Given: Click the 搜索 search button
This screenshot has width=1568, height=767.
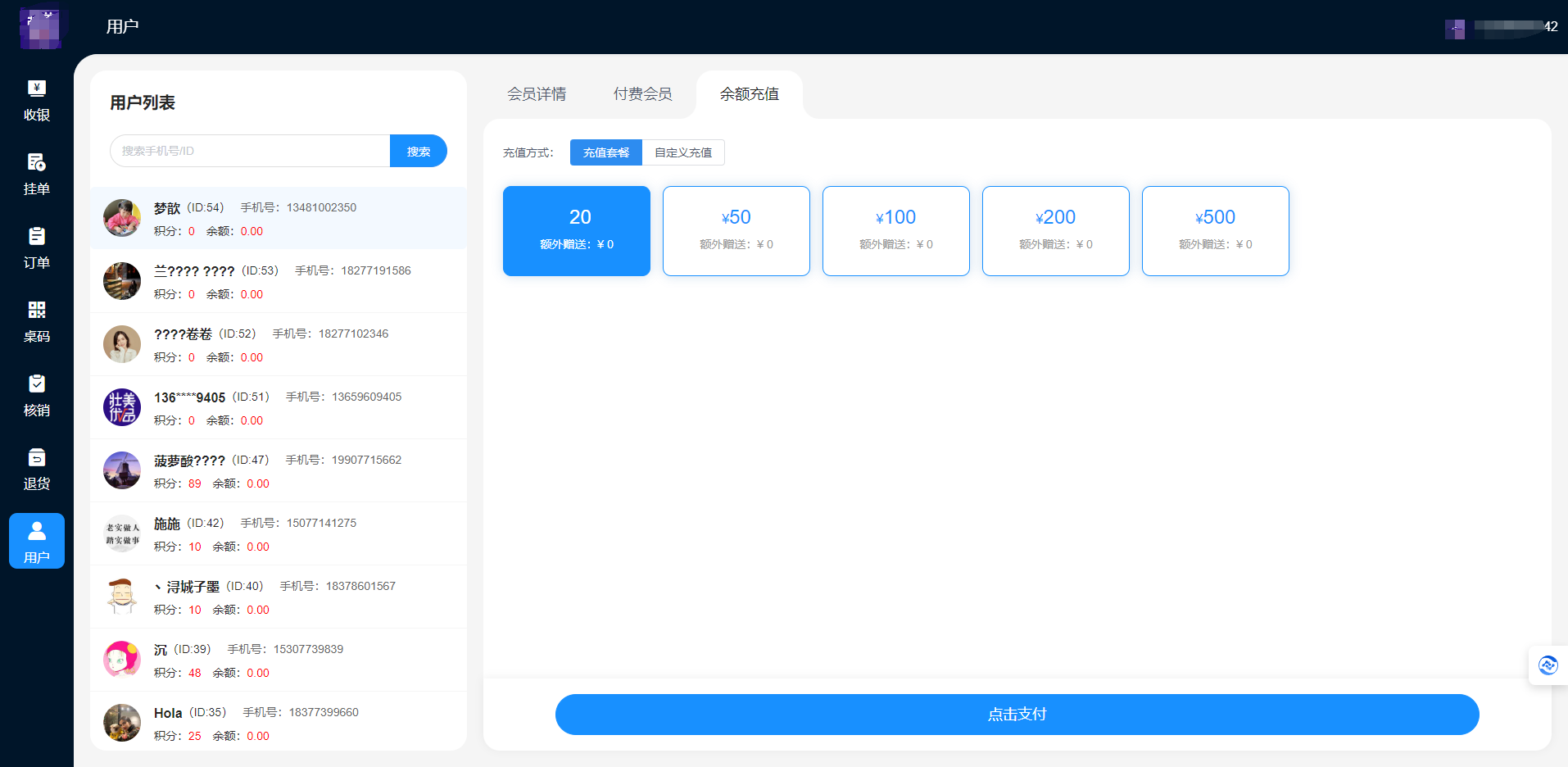Looking at the screenshot, I should pyautogui.click(x=419, y=152).
